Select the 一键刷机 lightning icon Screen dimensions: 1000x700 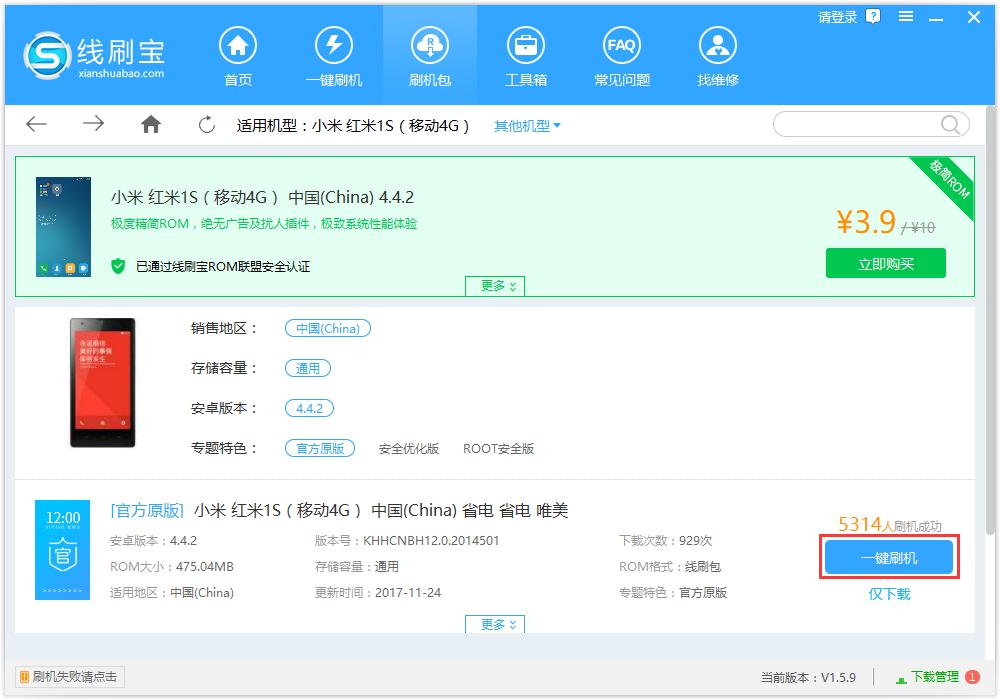[x=335, y=46]
